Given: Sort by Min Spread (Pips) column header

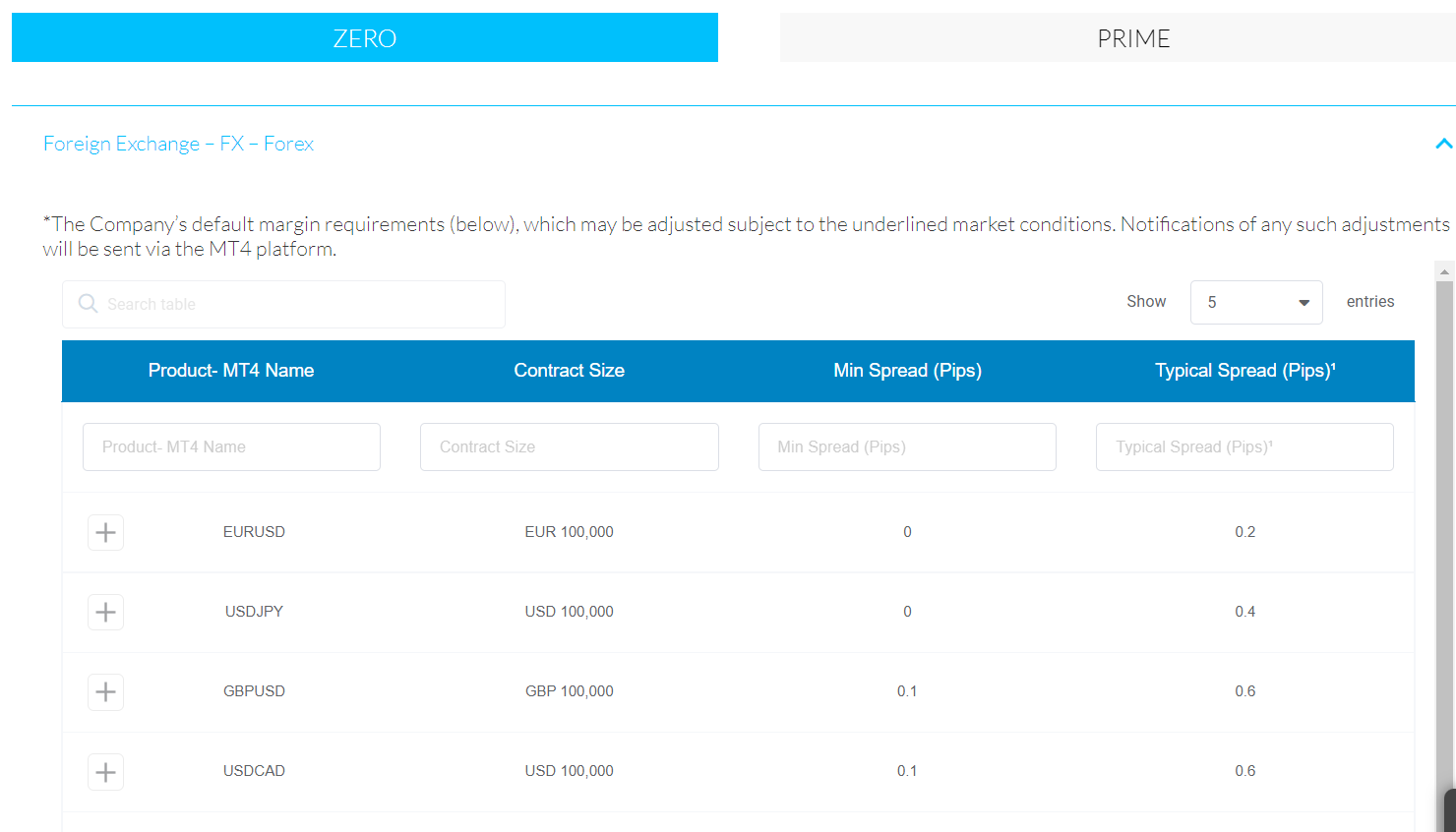Looking at the screenshot, I should tap(907, 371).
